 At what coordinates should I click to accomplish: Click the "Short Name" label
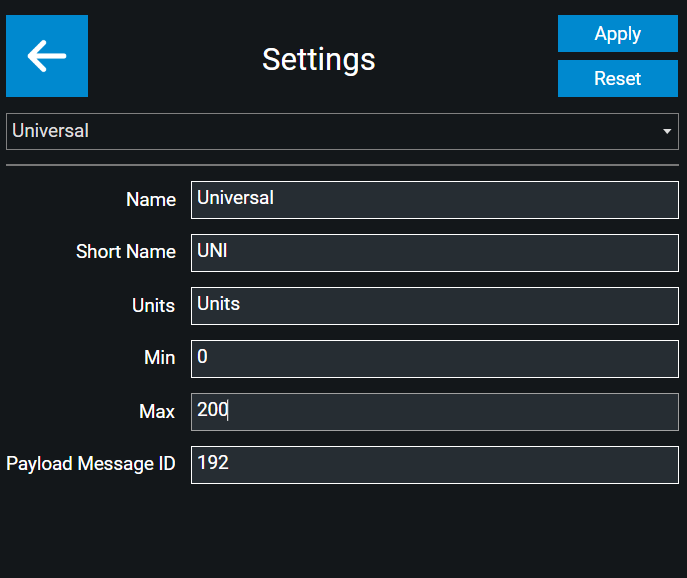point(126,252)
